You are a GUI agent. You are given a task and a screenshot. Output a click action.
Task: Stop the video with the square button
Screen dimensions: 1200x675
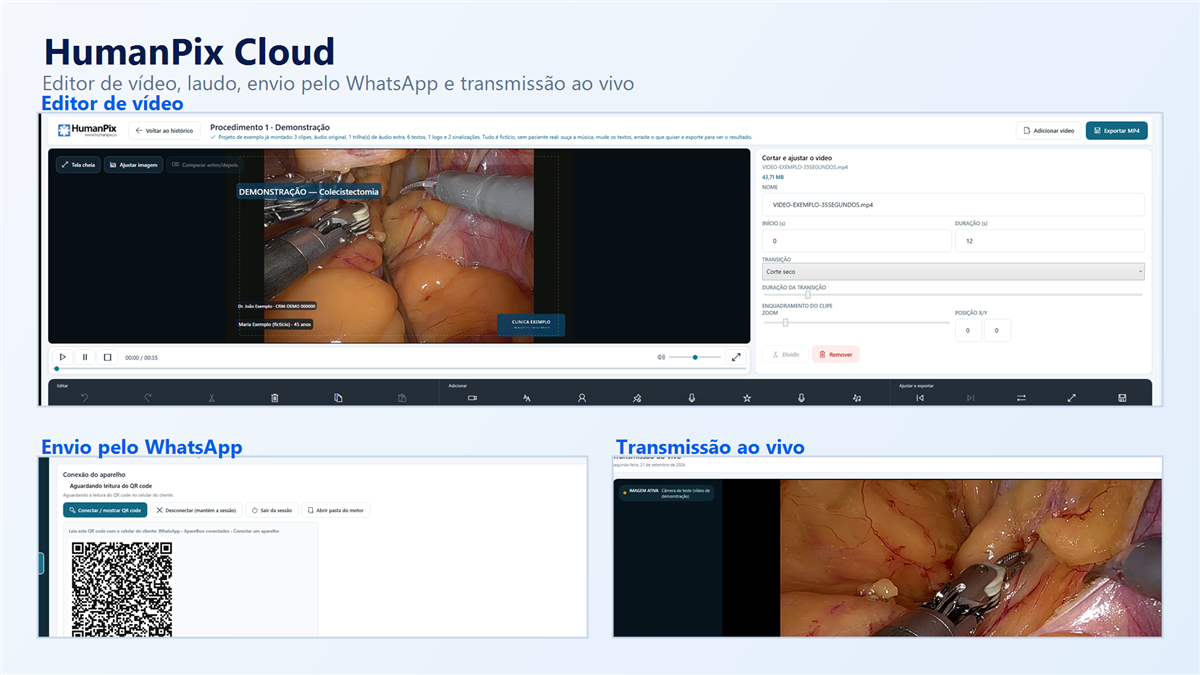tap(107, 357)
